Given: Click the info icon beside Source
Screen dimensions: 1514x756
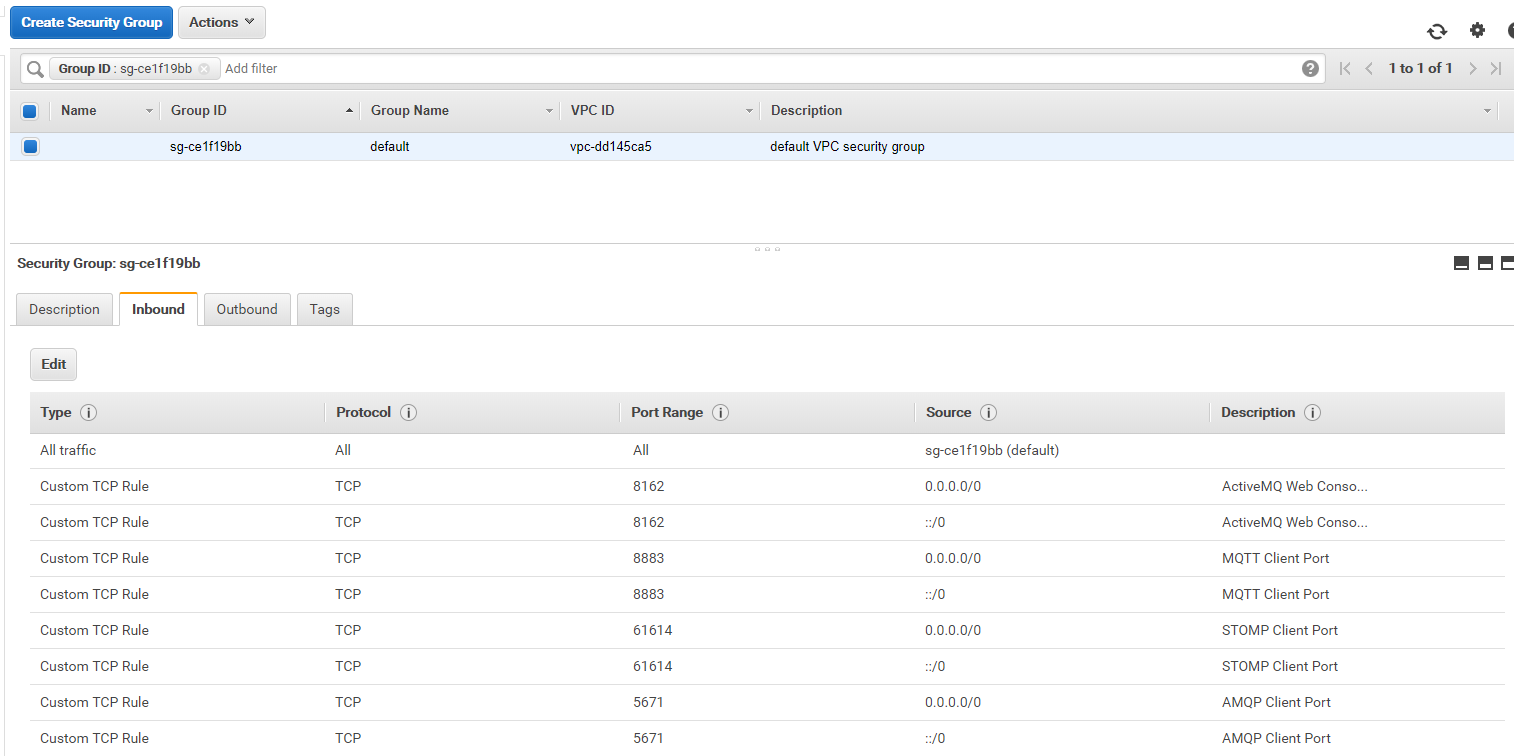Looking at the screenshot, I should [x=988, y=413].
